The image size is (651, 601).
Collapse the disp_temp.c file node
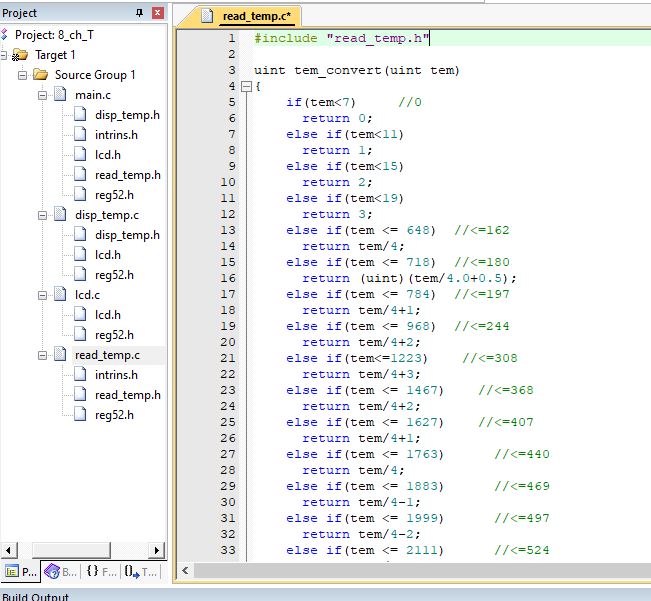coord(42,215)
